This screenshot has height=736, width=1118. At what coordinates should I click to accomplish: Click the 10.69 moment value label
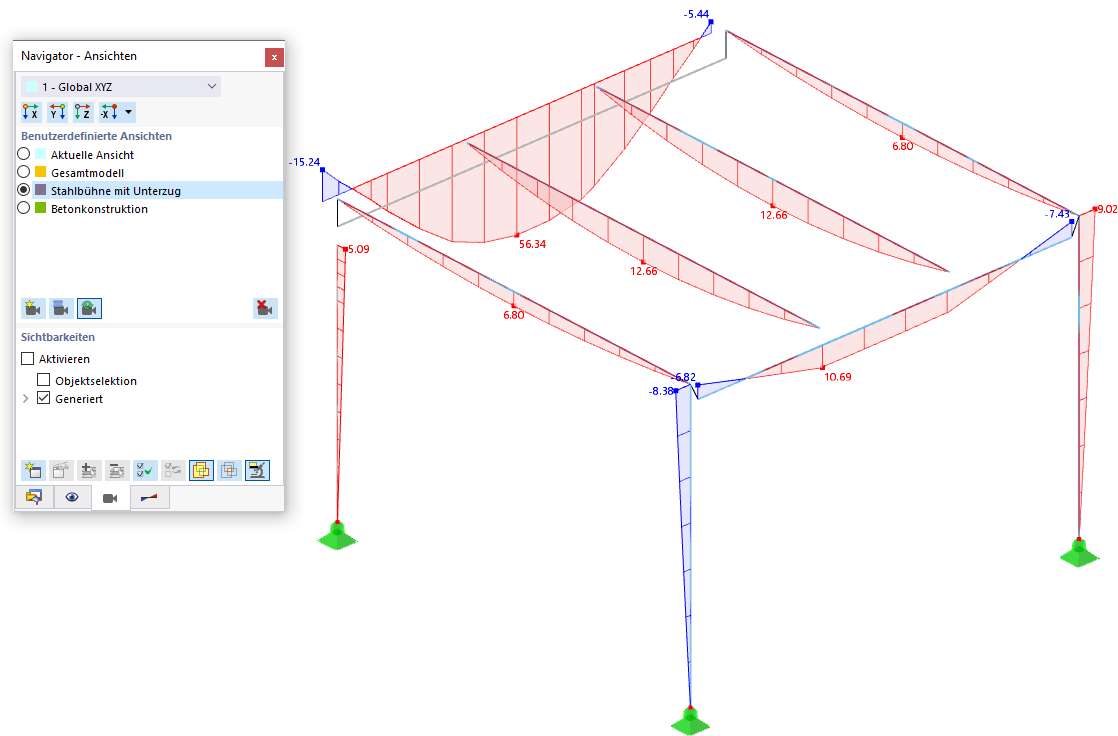tap(838, 377)
